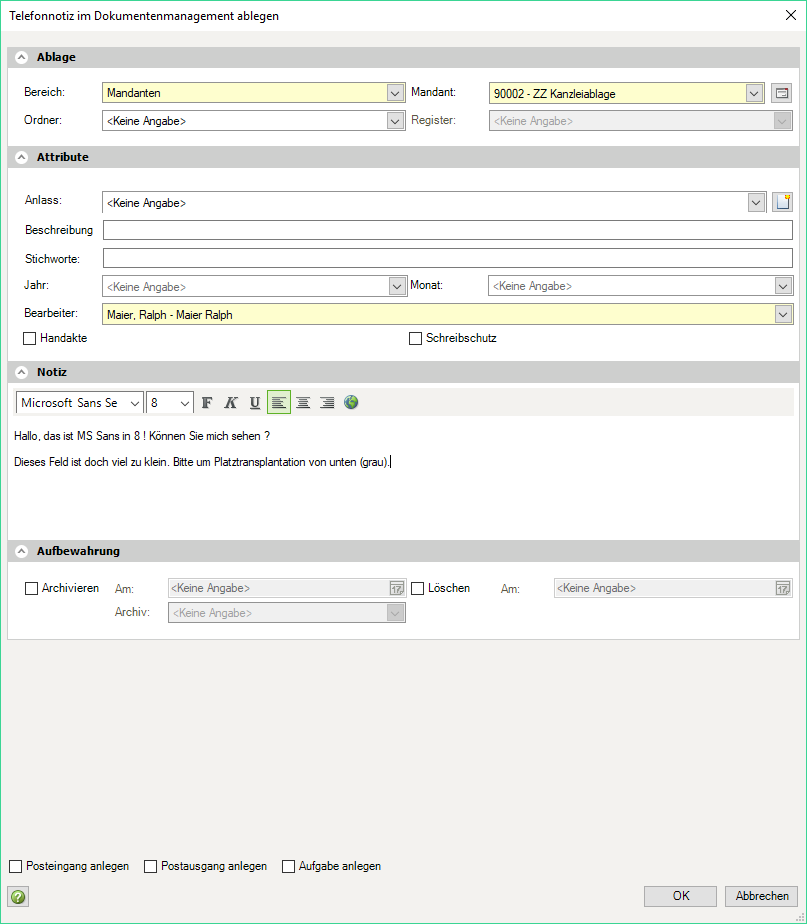Viewport: 807px width, 924px height.
Task: Click into the Stichworte text field
Action: coord(447,259)
